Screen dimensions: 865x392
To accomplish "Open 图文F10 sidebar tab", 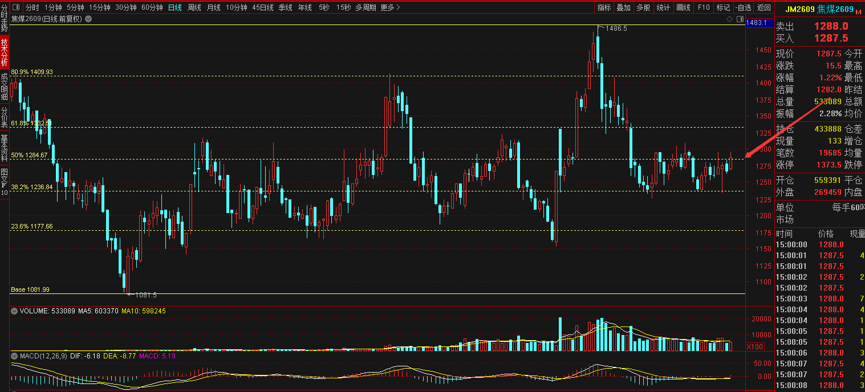I will pyautogui.click(x=4, y=181).
